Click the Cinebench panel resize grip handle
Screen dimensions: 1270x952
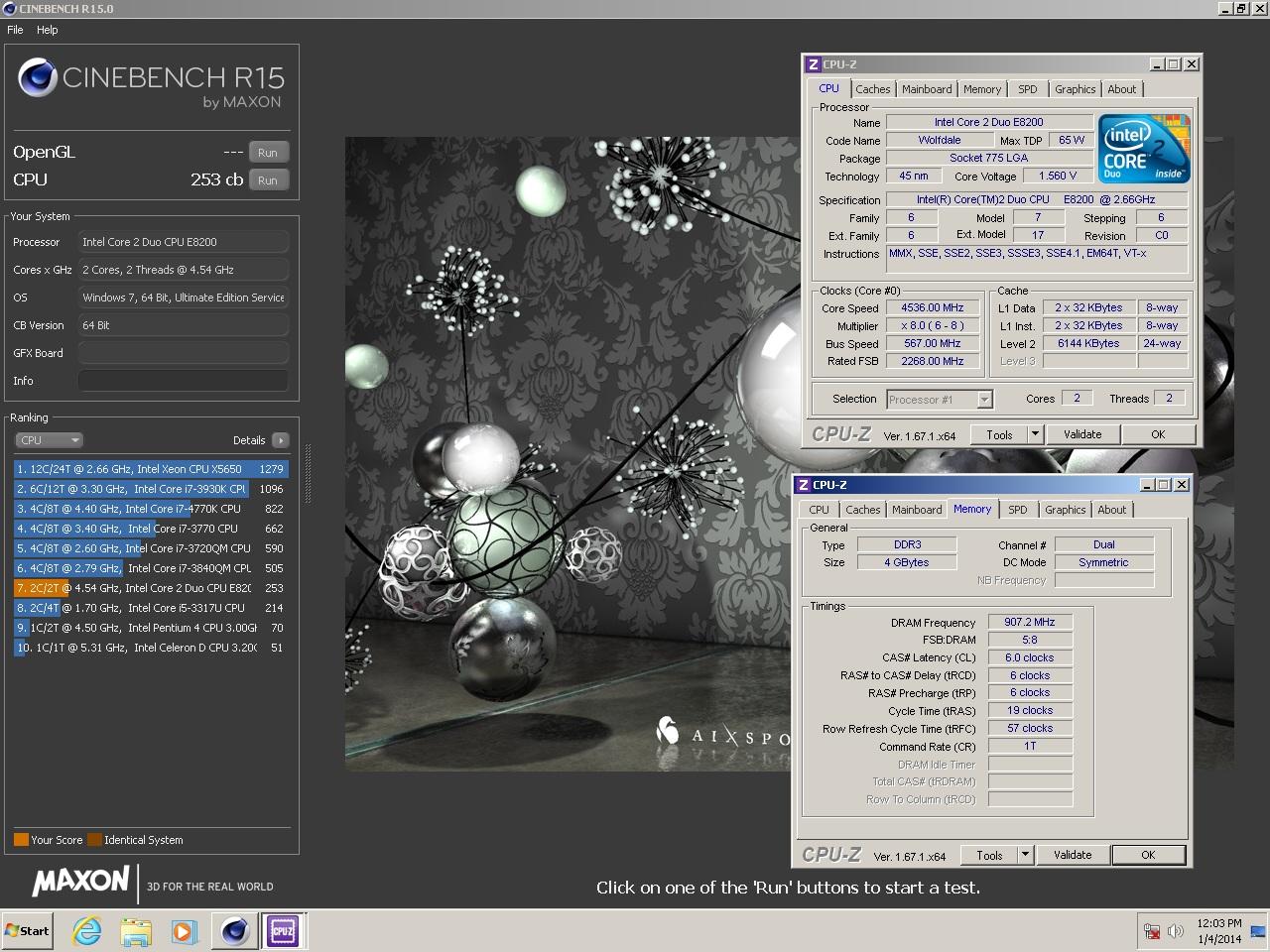(x=308, y=474)
